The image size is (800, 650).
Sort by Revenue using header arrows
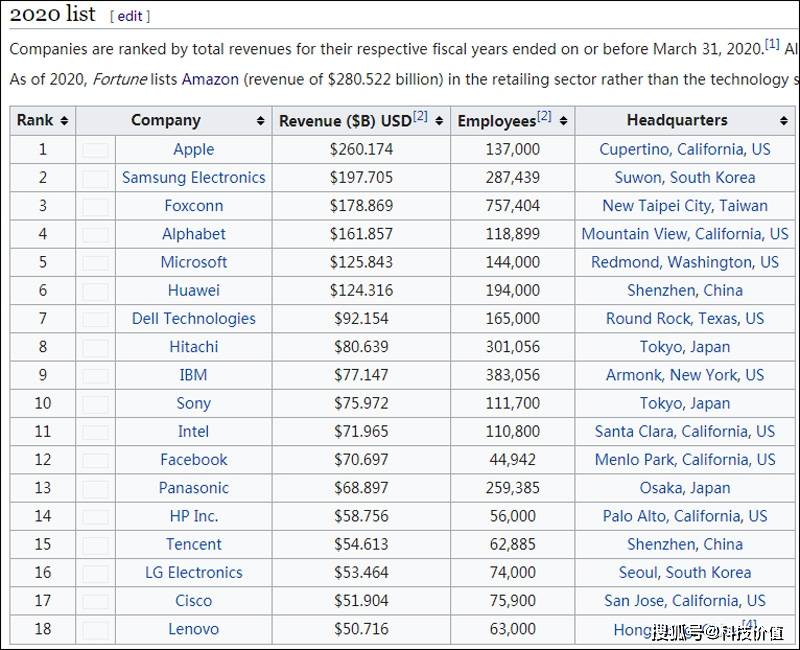(x=439, y=121)
